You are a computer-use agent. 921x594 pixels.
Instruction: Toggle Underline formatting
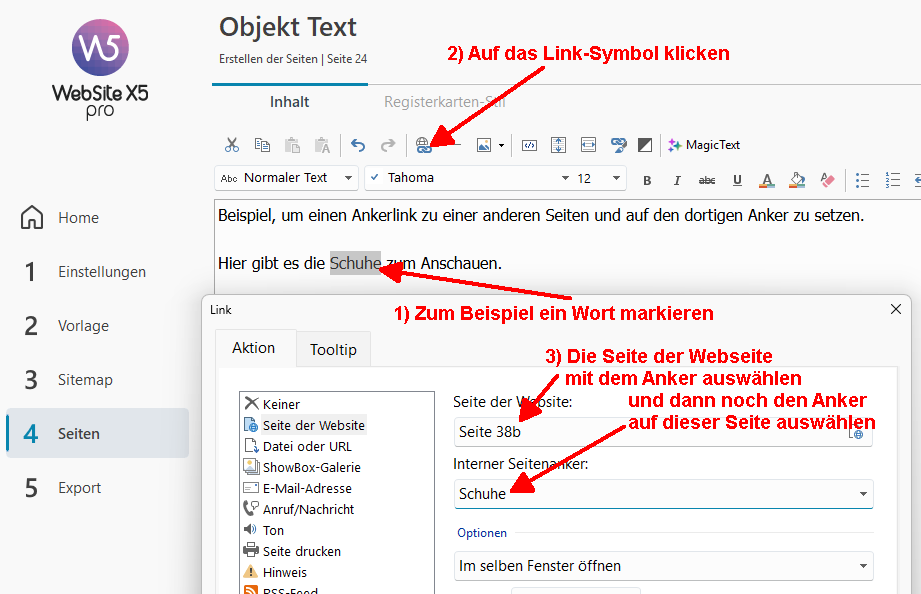click(x=737, y=180)
